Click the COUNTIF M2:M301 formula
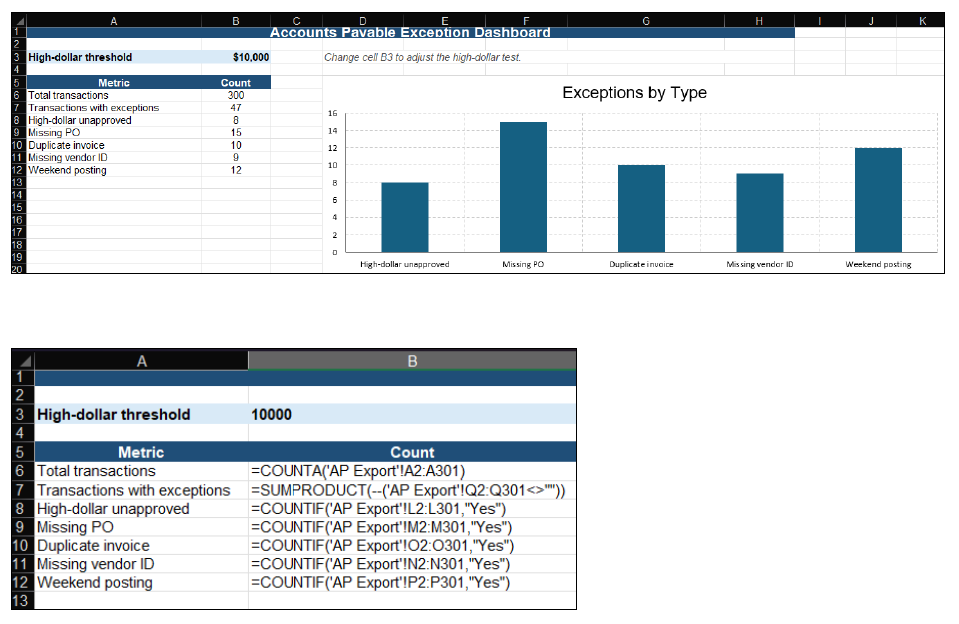Image resolution: width=959 pixels, height=624 pixels. click(x=382, y=527)
